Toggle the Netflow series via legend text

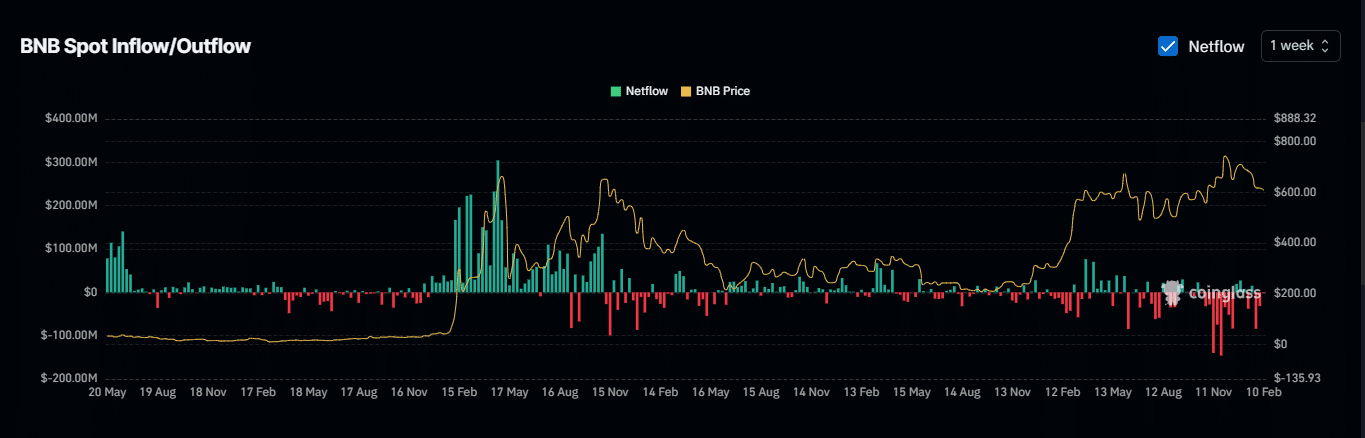(646, 91)
